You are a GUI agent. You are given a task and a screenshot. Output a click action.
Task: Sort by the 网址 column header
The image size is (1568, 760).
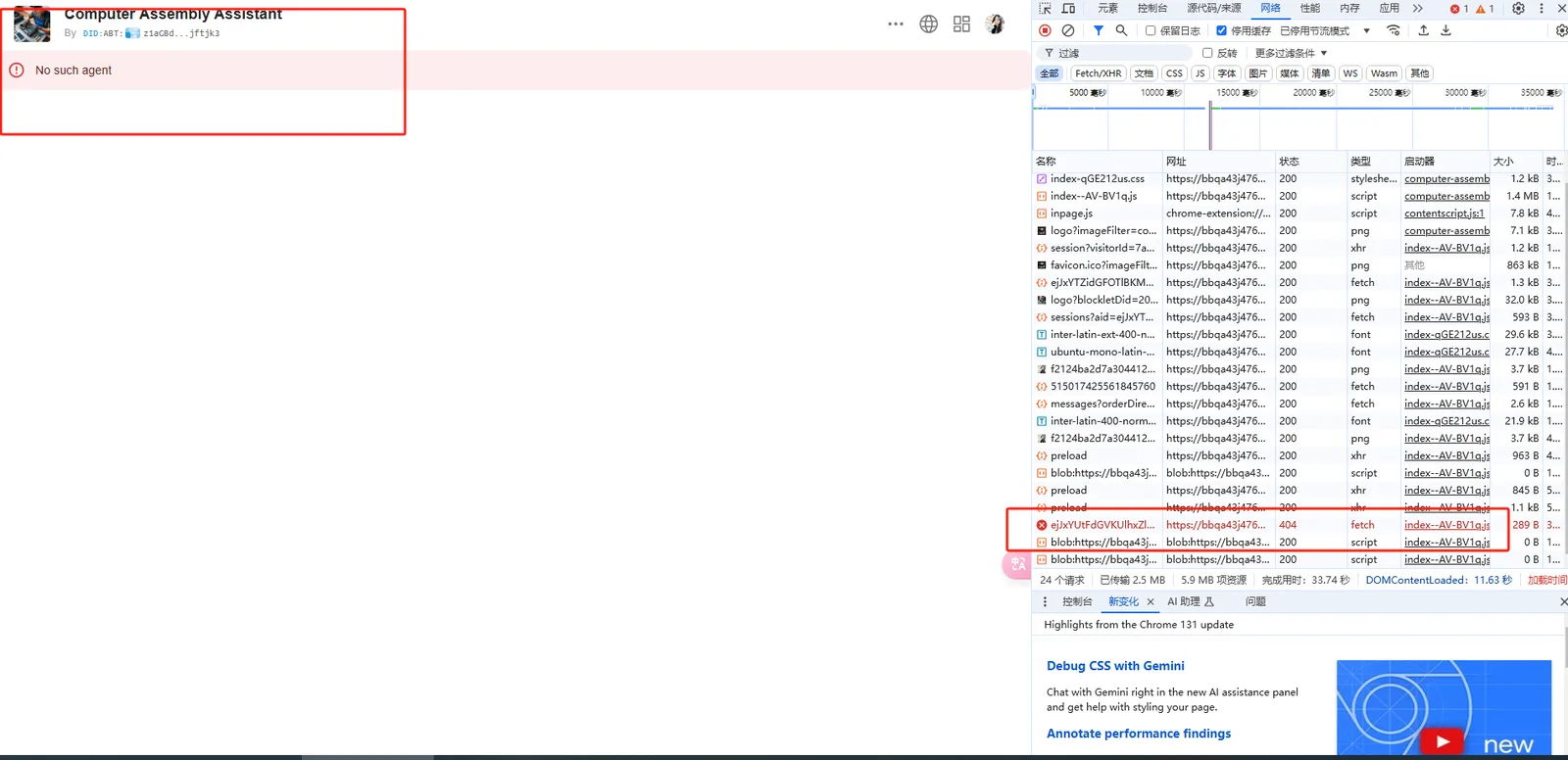(x=1218, y=162)
